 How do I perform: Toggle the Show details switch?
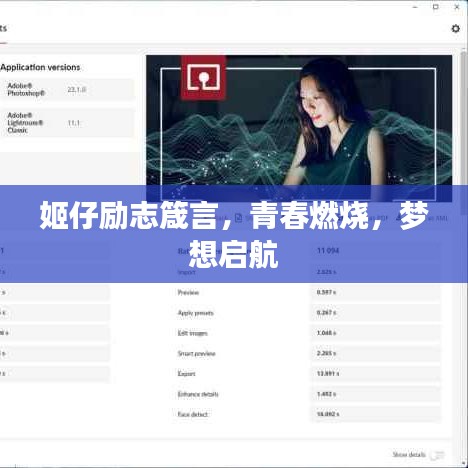click(437, 455)
